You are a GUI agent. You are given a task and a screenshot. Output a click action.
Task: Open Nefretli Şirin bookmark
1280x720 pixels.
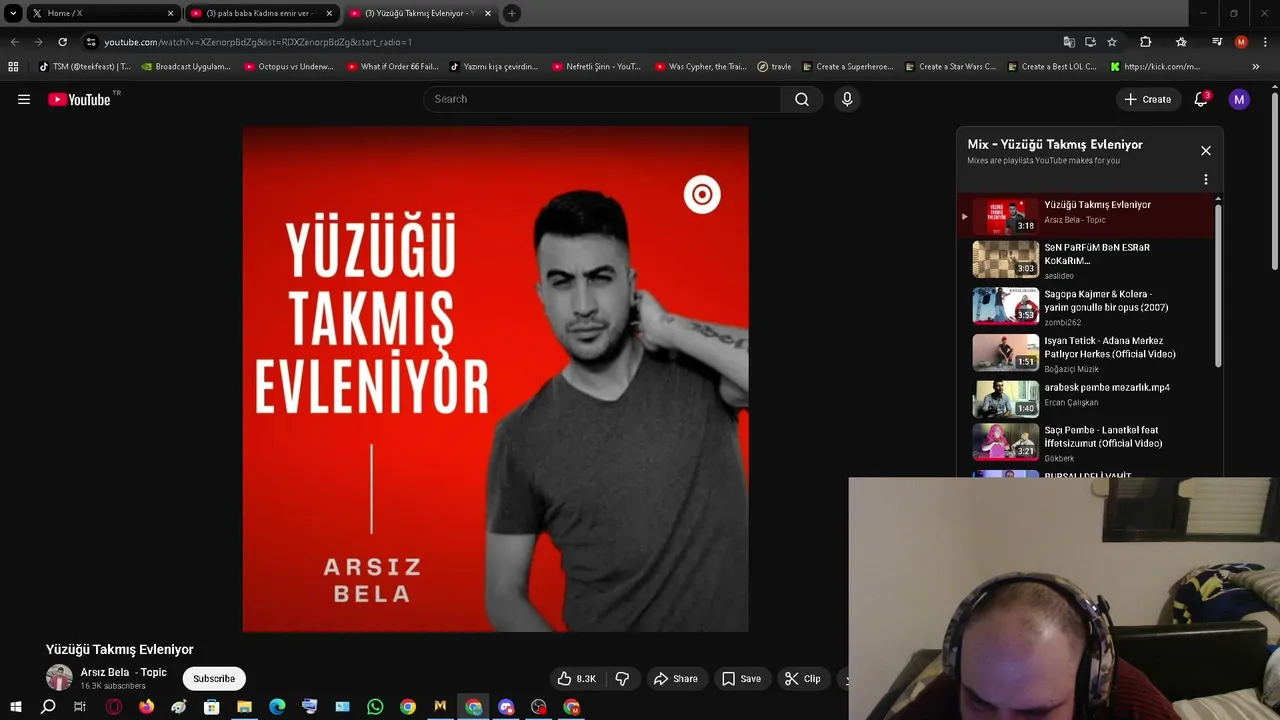598,67
